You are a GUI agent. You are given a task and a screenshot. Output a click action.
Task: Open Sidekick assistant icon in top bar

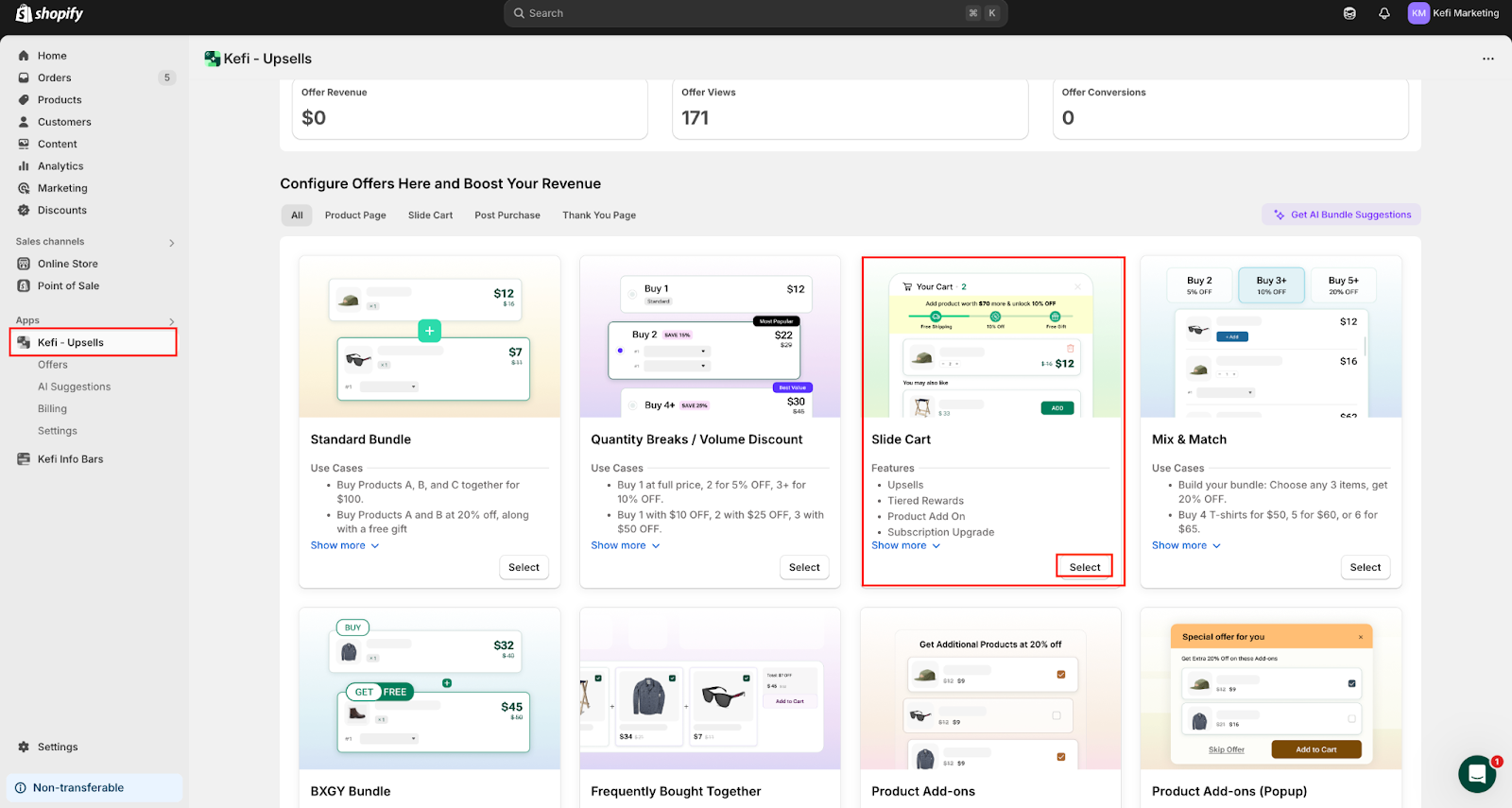point(1349,13)
